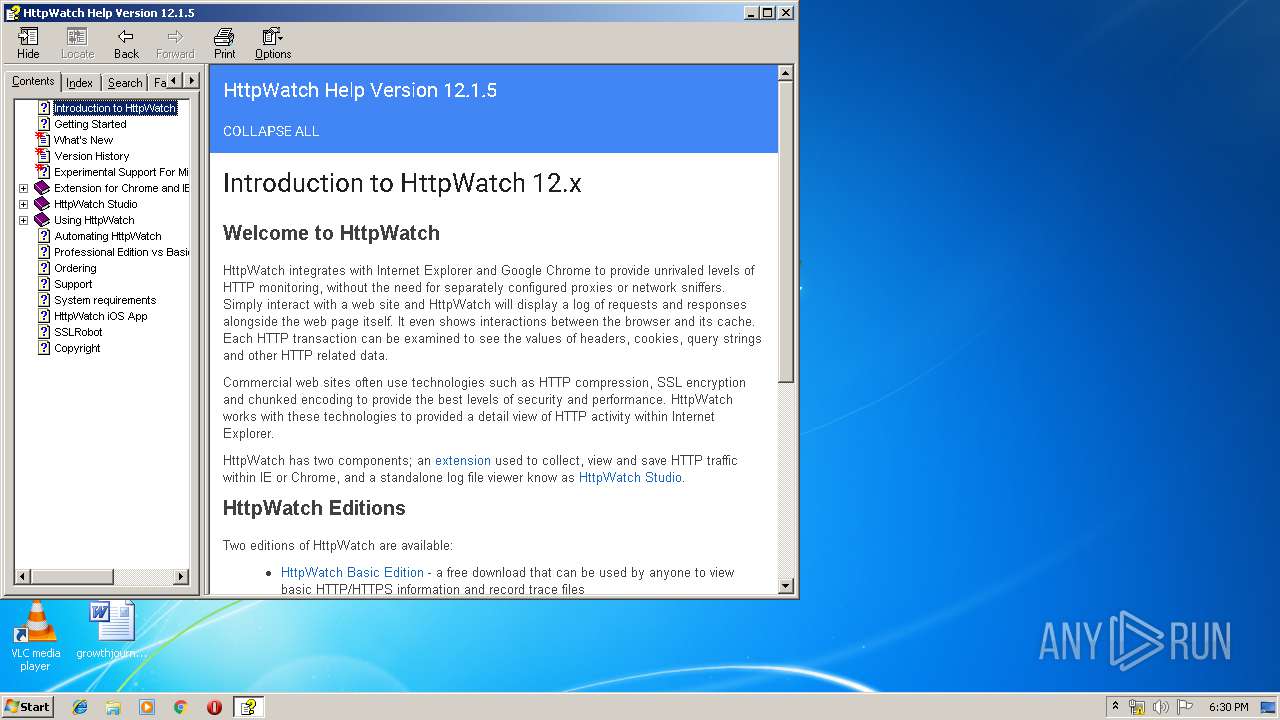Image resolution: width=1280 pixels, height=720 pixels.
Task: Follow the extension hyperlink
Action: click(x=463, y=461)
